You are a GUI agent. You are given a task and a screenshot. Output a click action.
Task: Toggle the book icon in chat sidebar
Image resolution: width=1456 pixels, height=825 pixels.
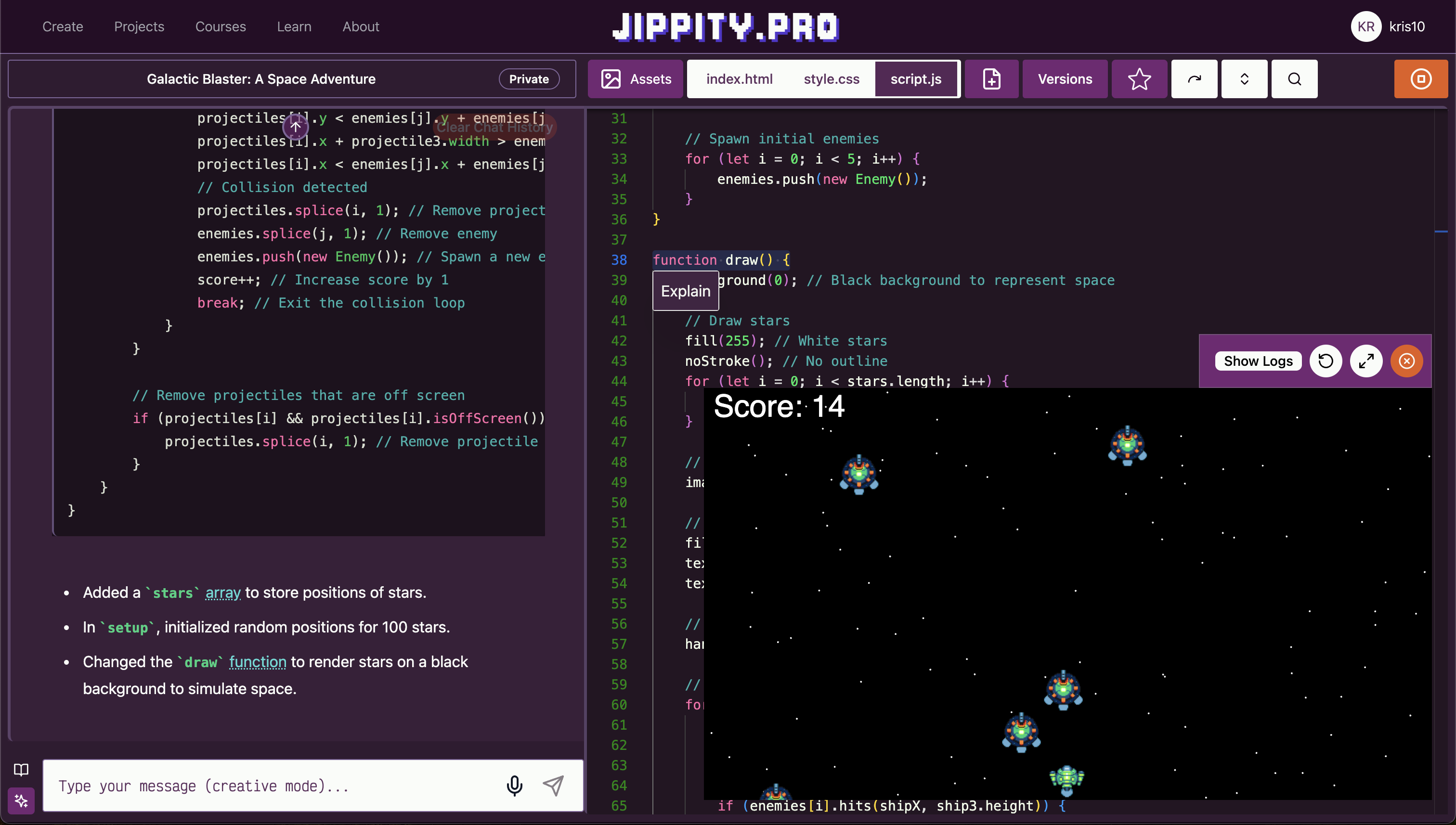(x=21, y=770)
